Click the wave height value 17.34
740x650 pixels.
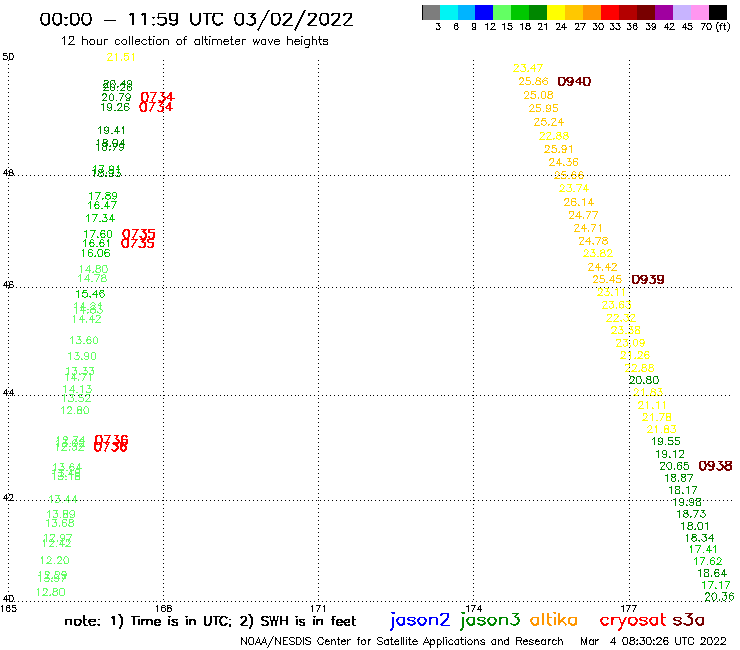tap(100, 218)
